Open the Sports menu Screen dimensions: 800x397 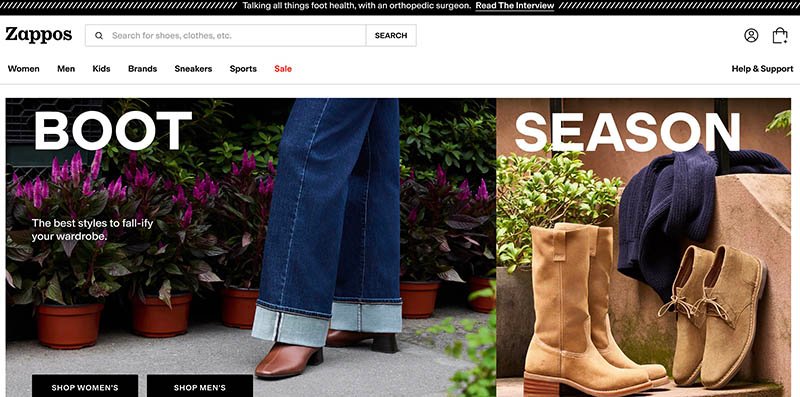coord(243,69)
